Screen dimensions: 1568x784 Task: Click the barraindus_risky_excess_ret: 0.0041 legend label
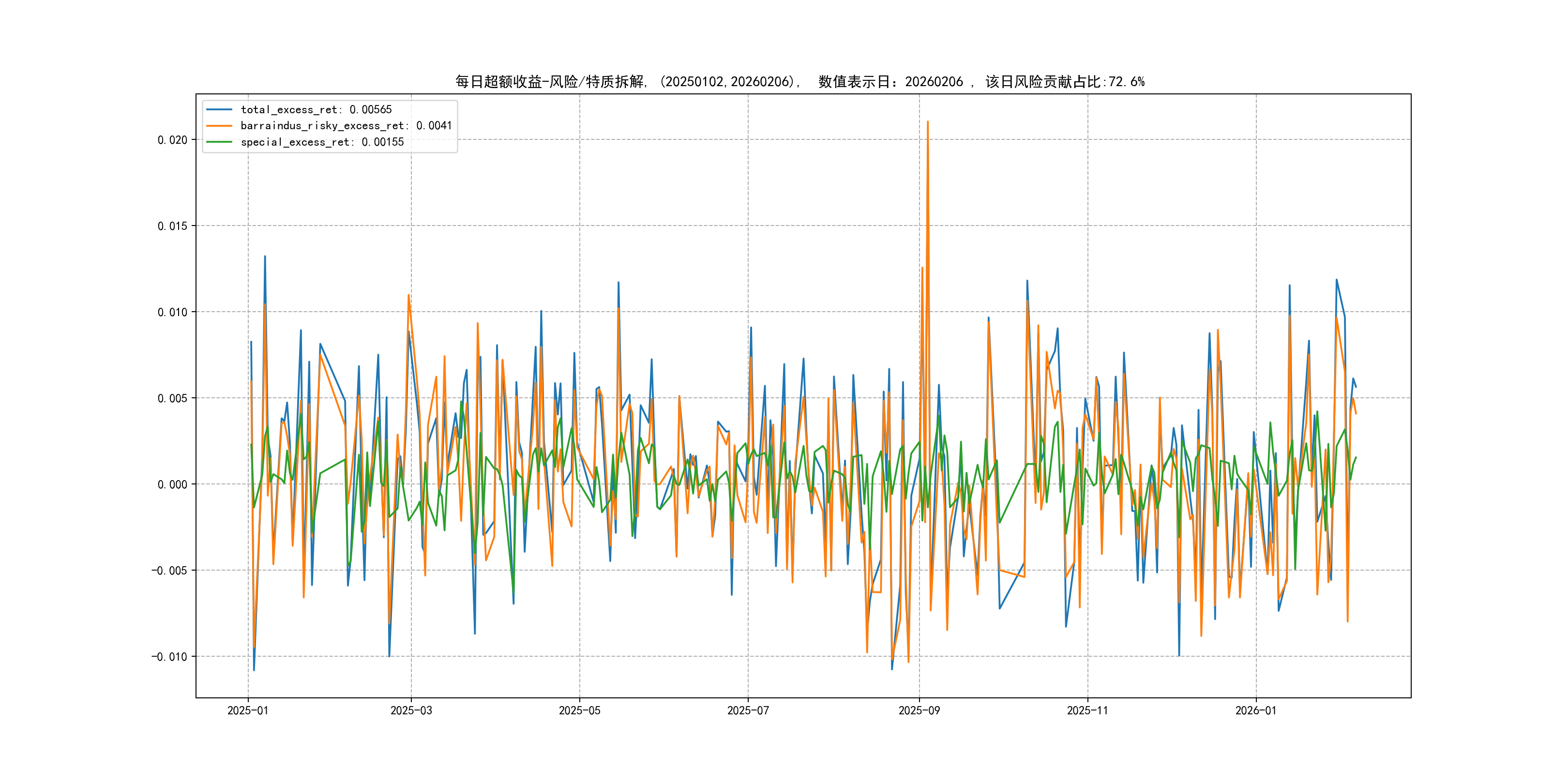pos(346,126)
